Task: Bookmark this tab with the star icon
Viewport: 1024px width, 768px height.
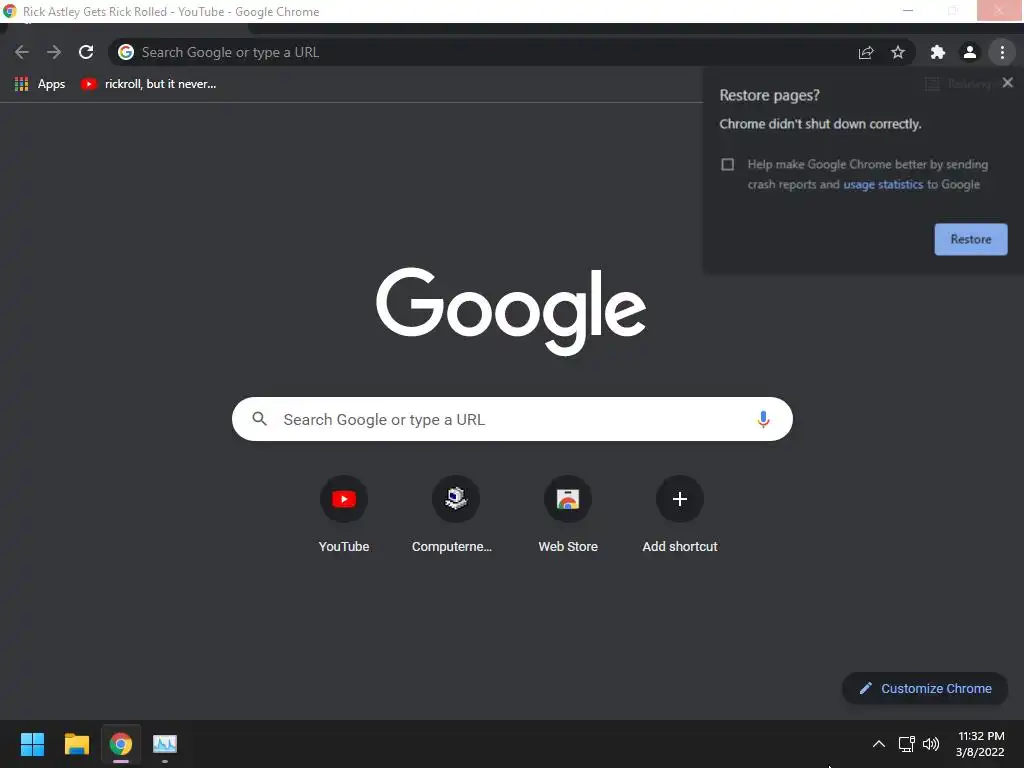Action: [898, 52]
